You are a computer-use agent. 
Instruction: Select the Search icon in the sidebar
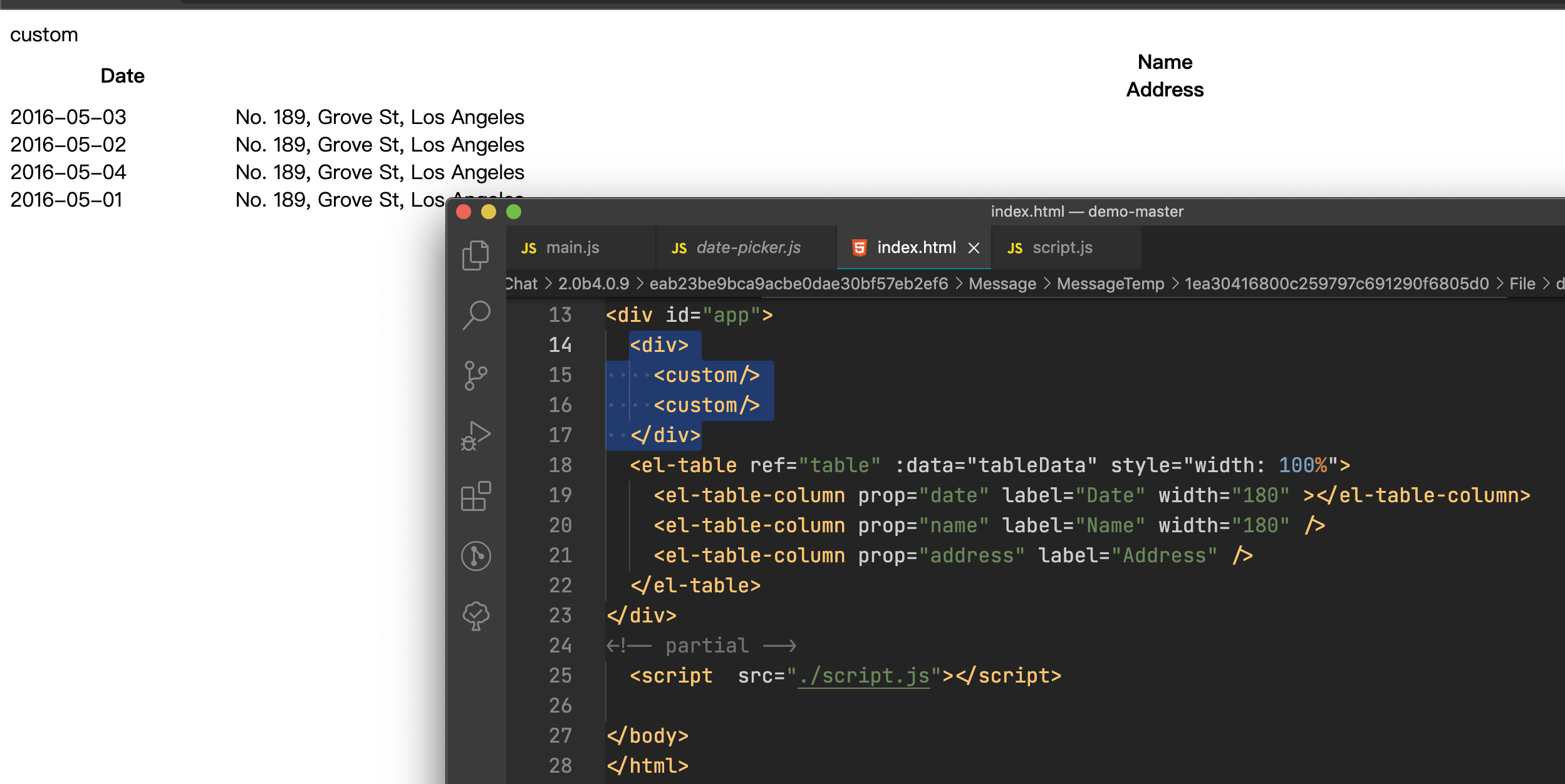476,315
